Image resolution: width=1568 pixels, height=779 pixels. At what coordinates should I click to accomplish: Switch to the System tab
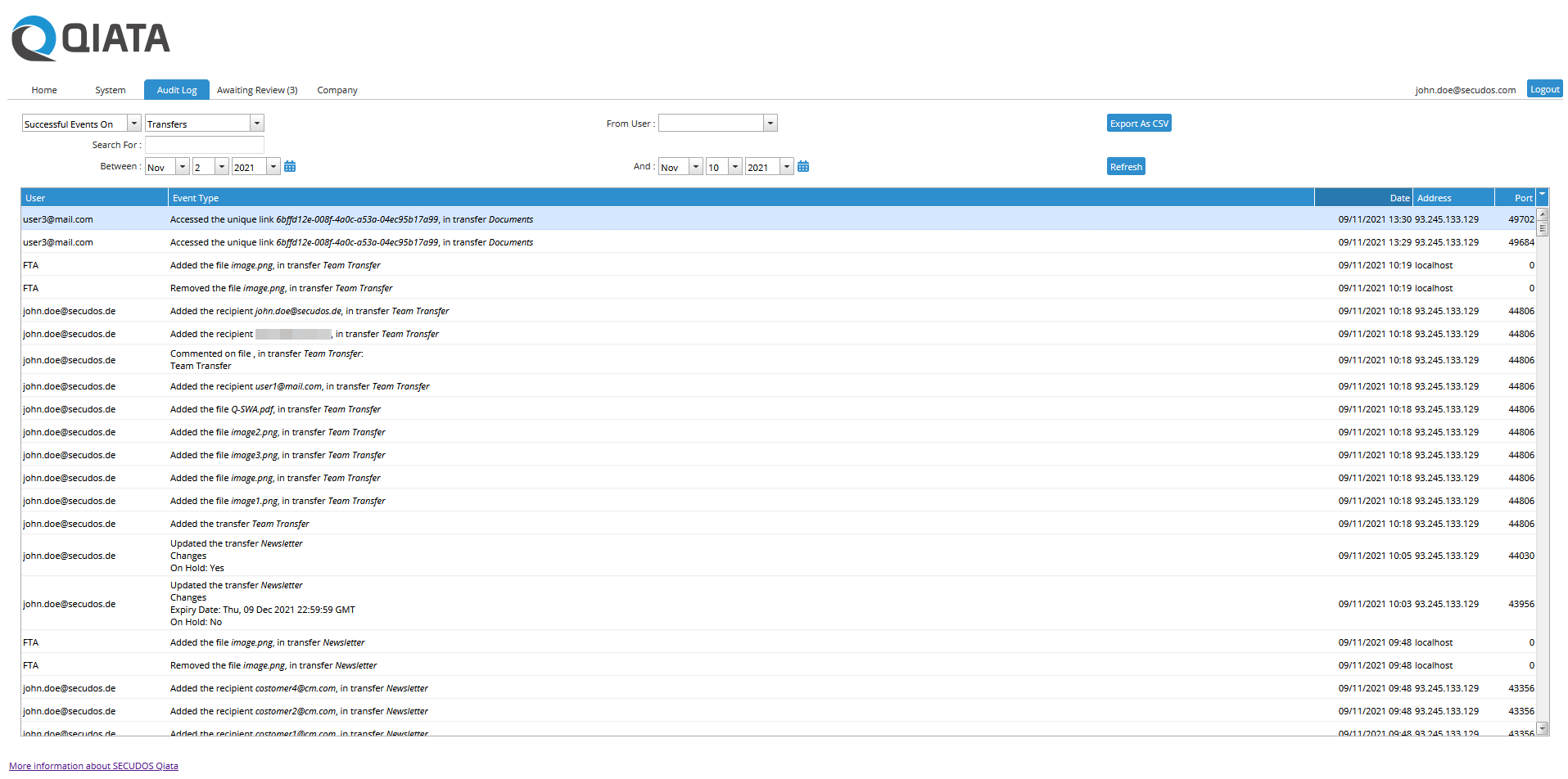pos(110,90)
